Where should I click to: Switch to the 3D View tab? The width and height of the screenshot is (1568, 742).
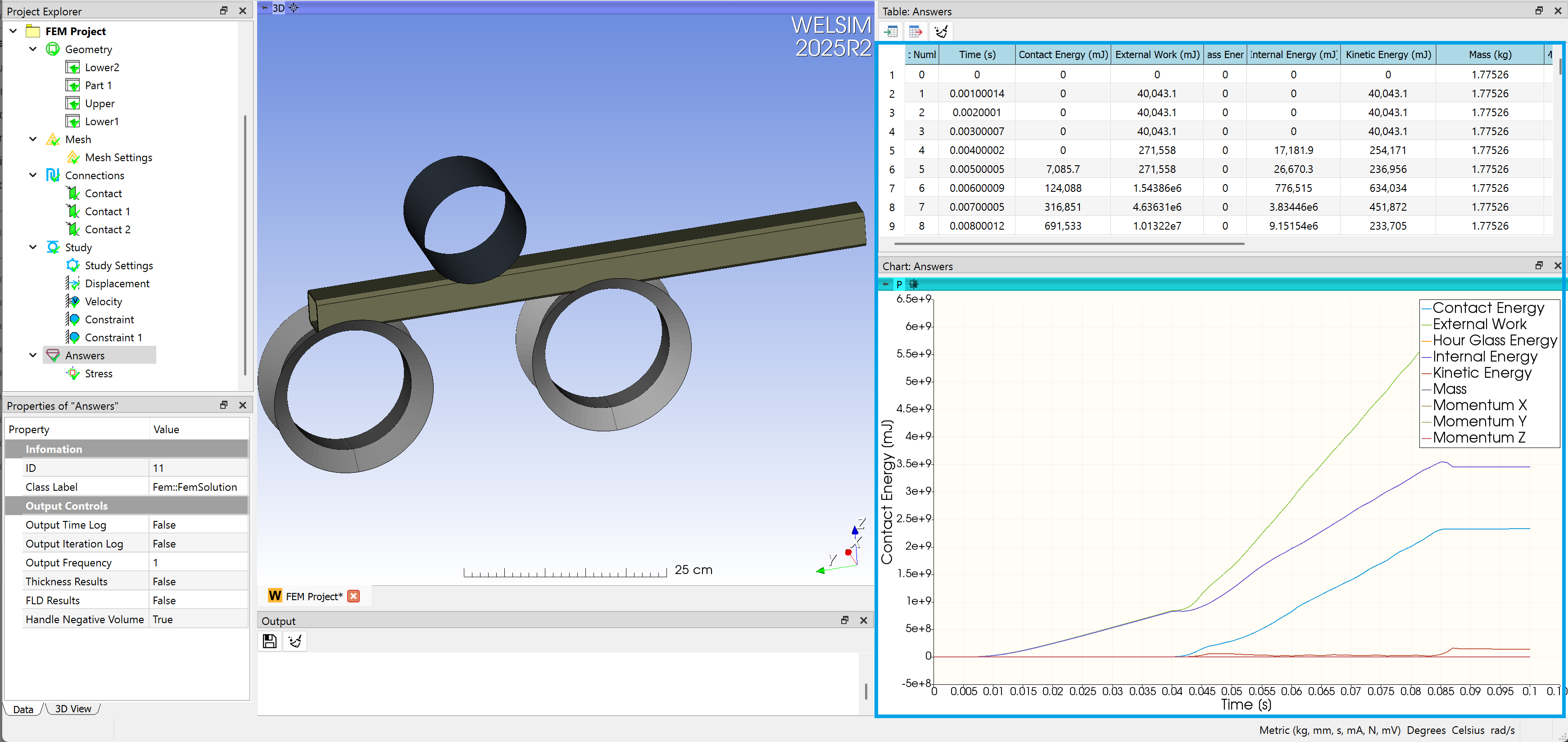(73, 709)
